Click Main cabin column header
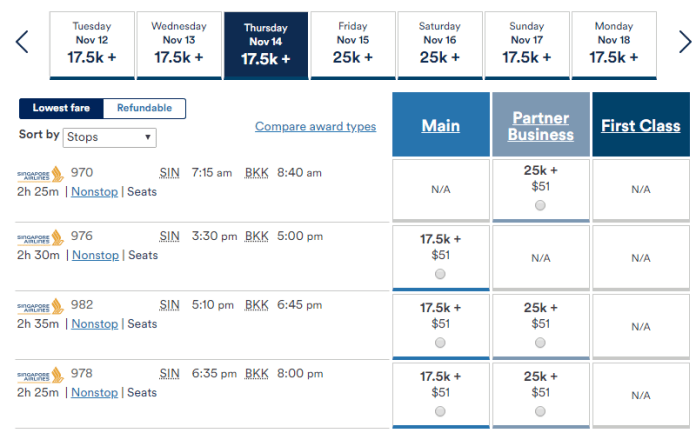The width and height of the screenshot is (696, 433). tap(441, 126)
